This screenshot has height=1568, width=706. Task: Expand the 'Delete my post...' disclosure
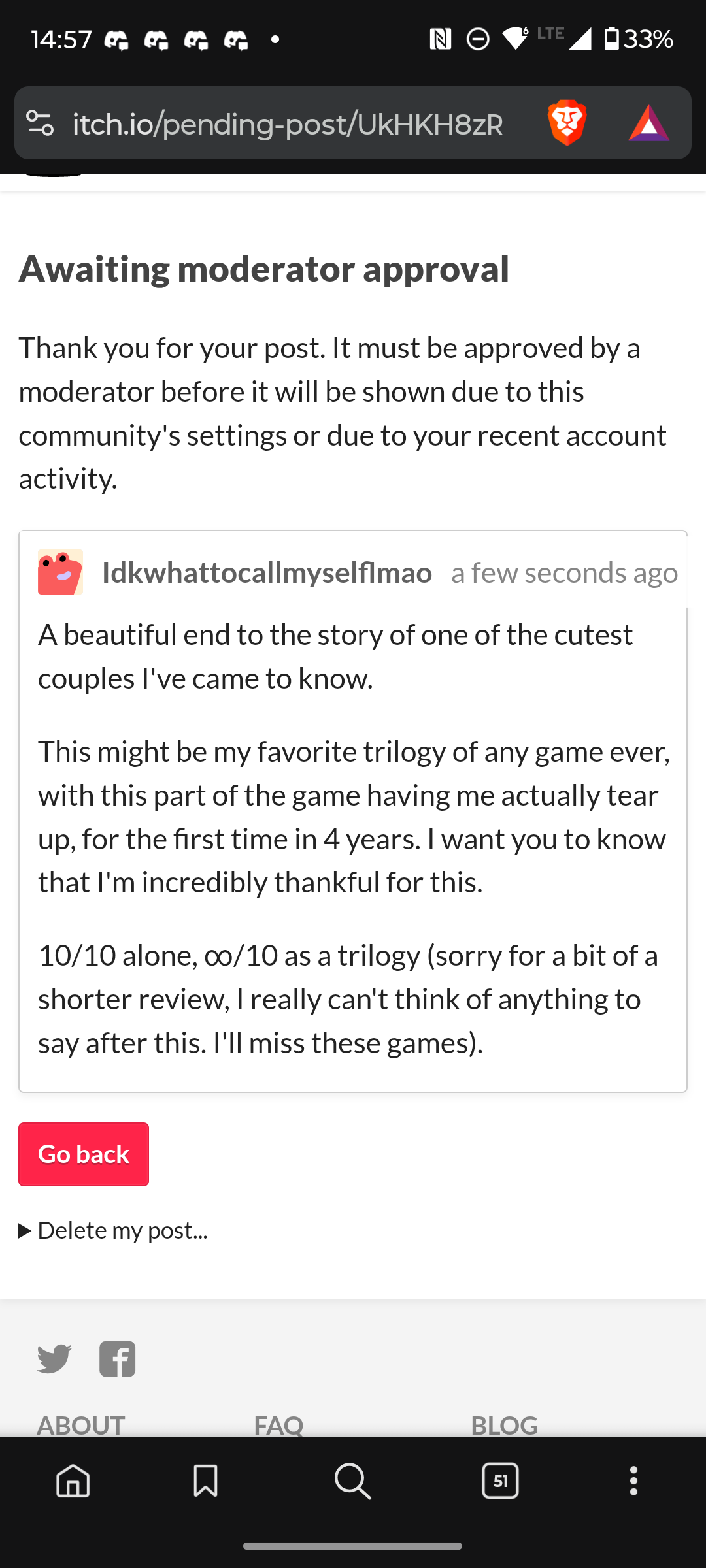(x=114, y=1231)
